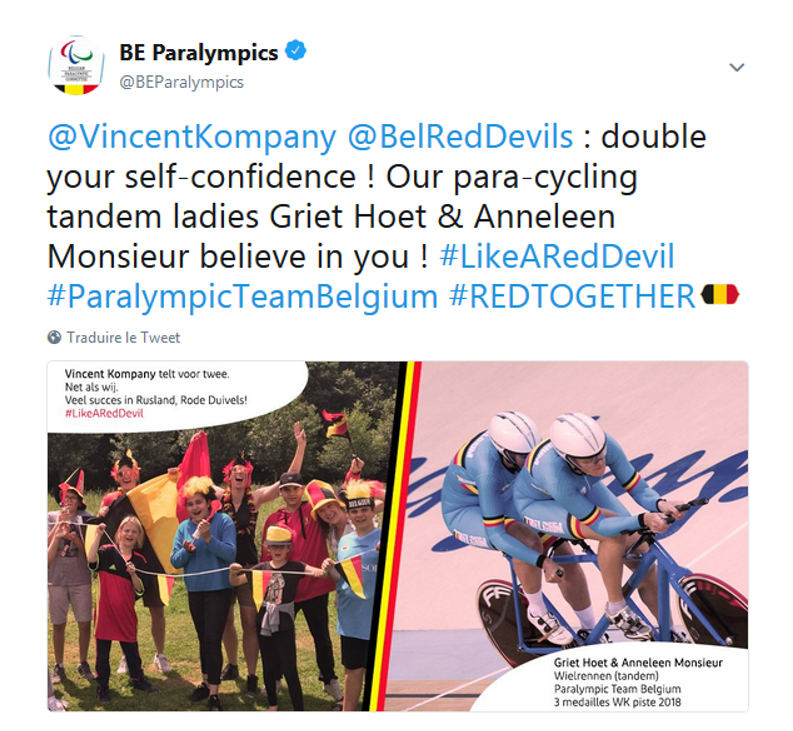Viewport: 793px width, 731px height.
Task: Click the blue verified badge icon
Action: tap(296, 51)
